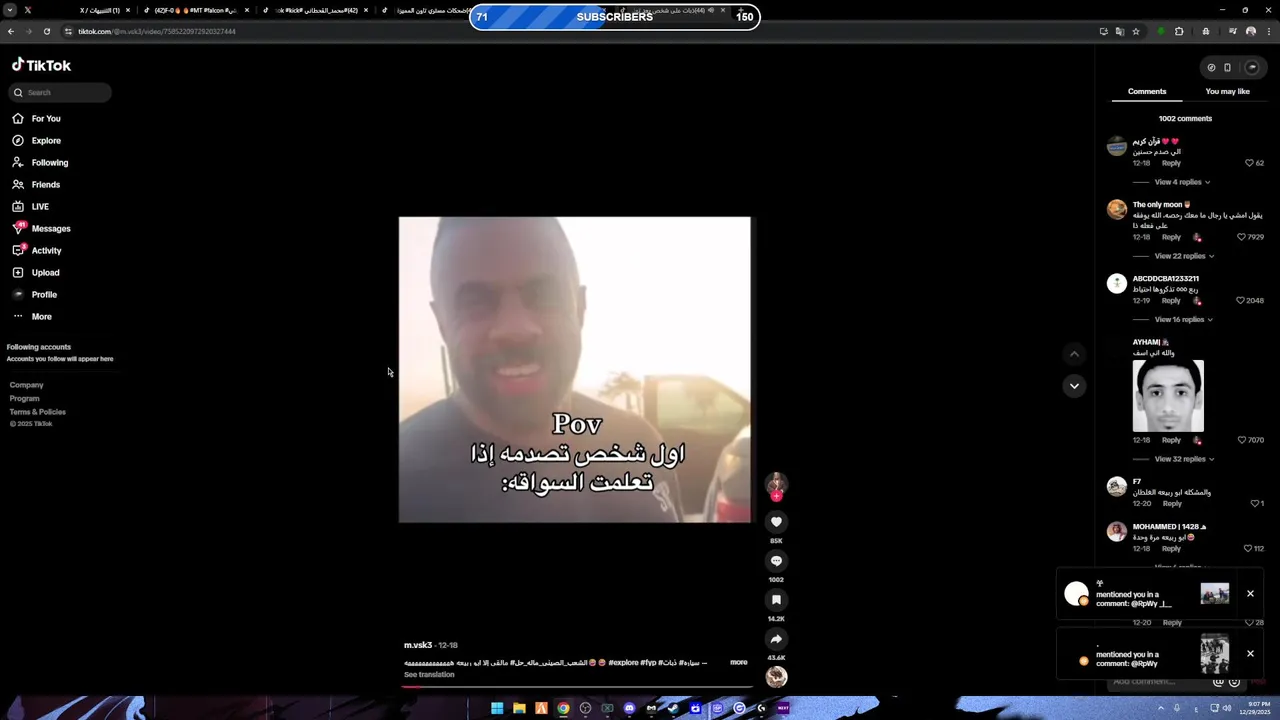Open the Friends page
This screenshot has height=720, width=1280.
pos(36,185)
